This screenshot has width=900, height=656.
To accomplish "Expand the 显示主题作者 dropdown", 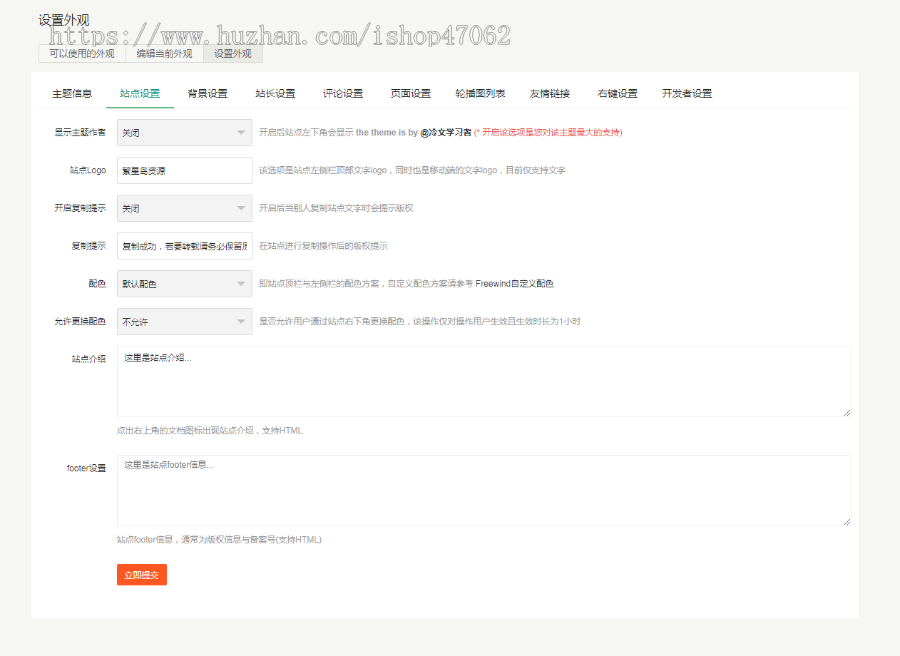I will [185, 133].
